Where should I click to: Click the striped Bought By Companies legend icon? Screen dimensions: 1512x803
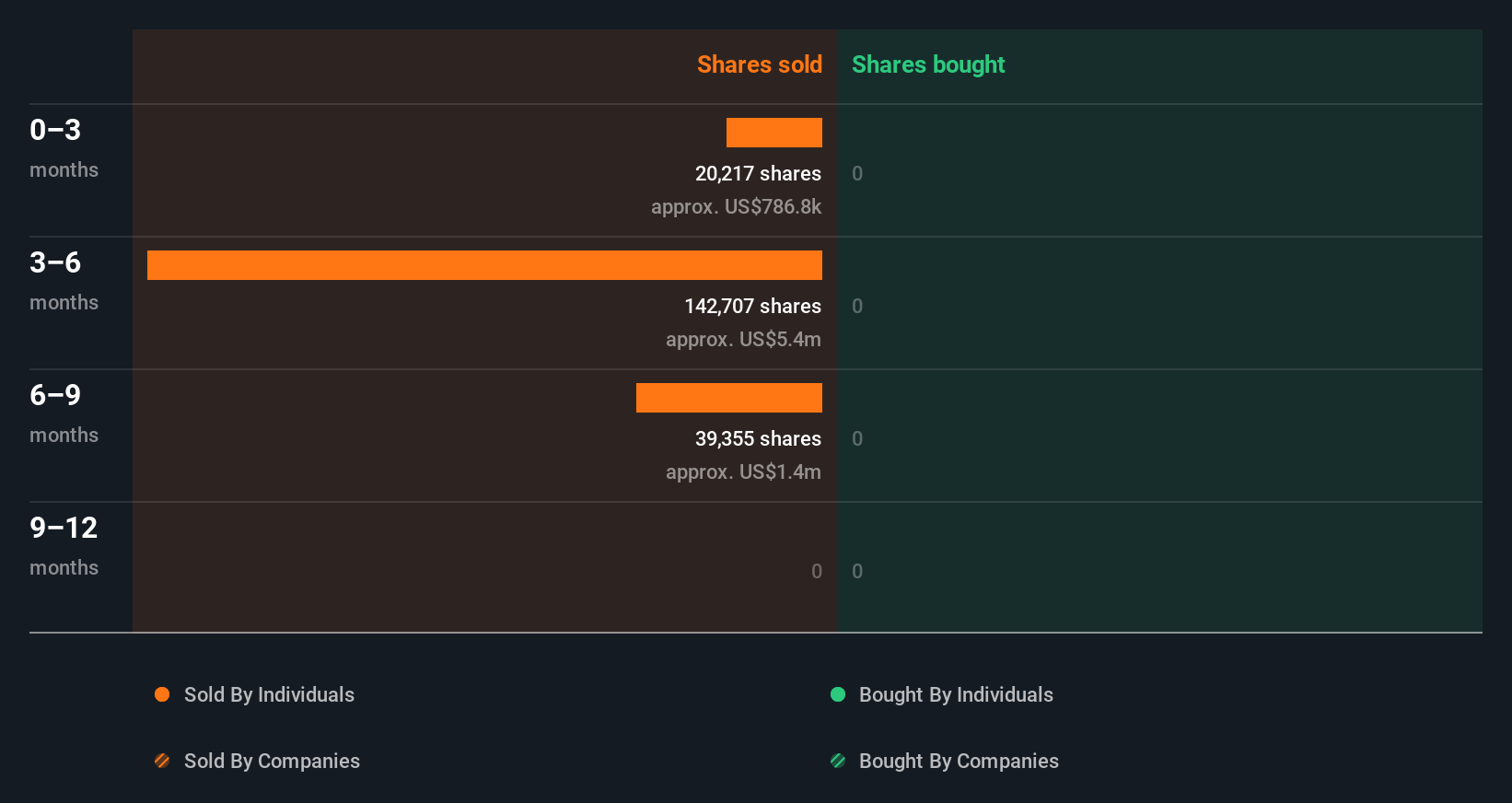tap(838, 761)
